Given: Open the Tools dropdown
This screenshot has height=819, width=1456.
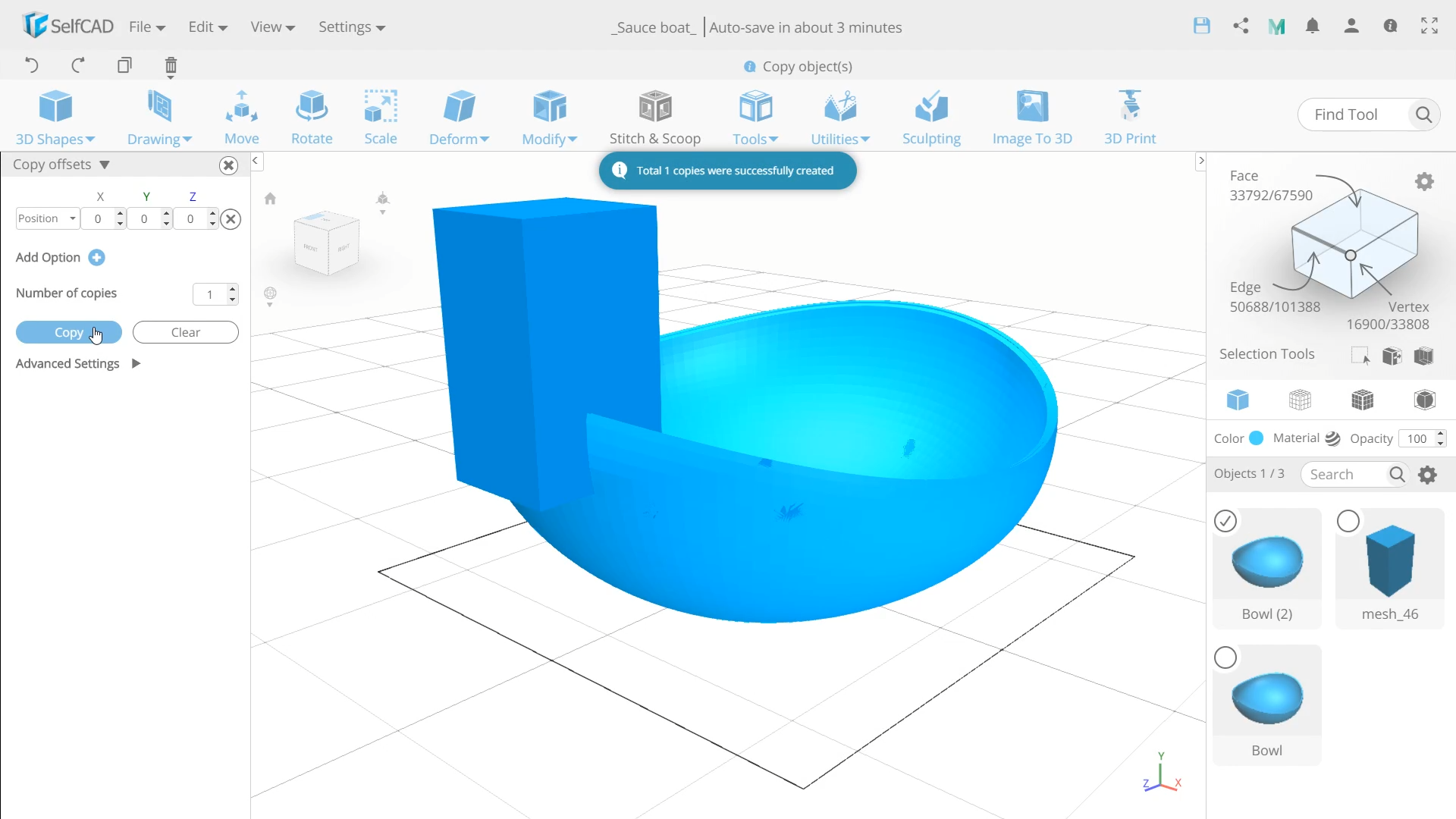Looking at the screenshot, I should [755, 118].
